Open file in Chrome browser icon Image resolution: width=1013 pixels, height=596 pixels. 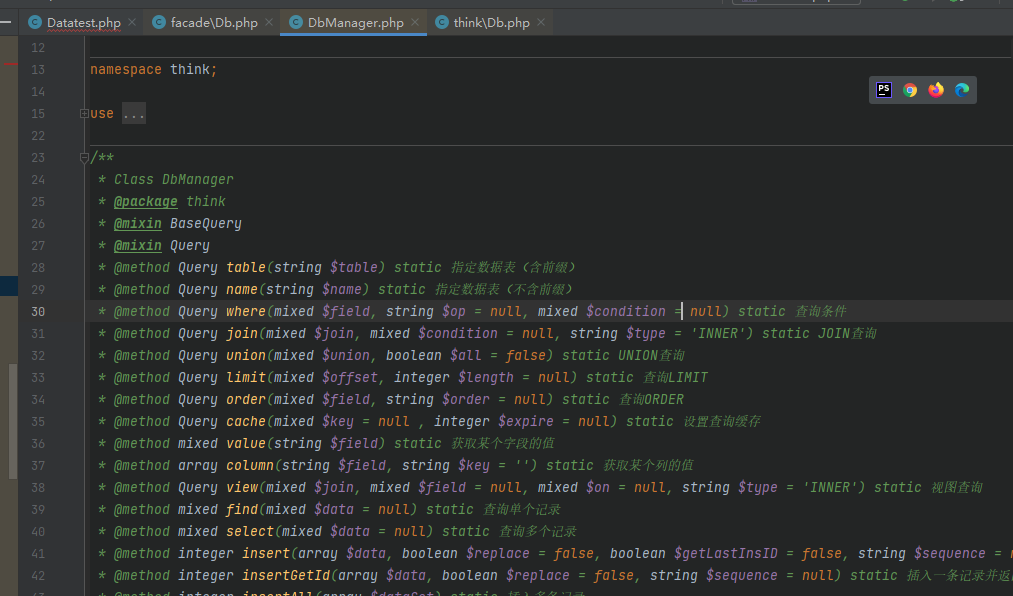tap(910, 90)
